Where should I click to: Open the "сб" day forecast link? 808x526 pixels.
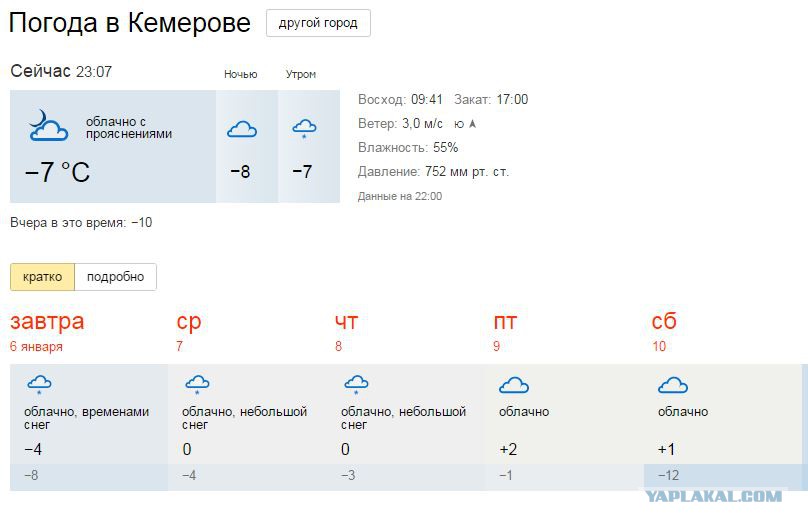664,322
